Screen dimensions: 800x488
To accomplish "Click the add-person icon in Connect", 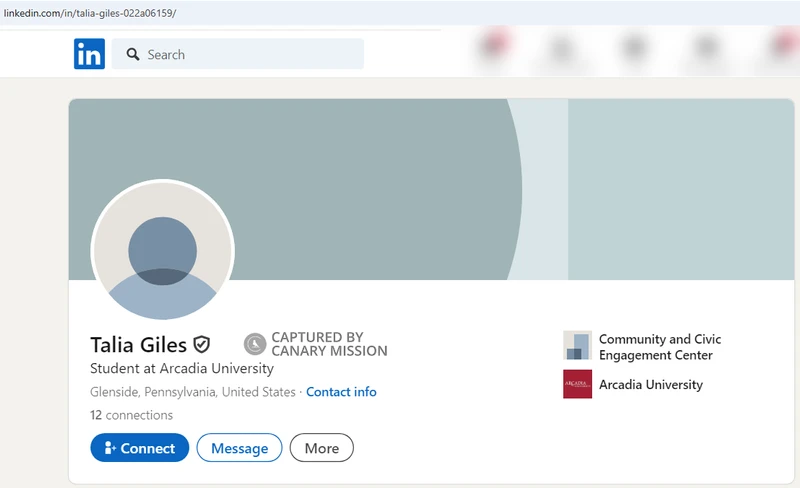I will 110,448.
